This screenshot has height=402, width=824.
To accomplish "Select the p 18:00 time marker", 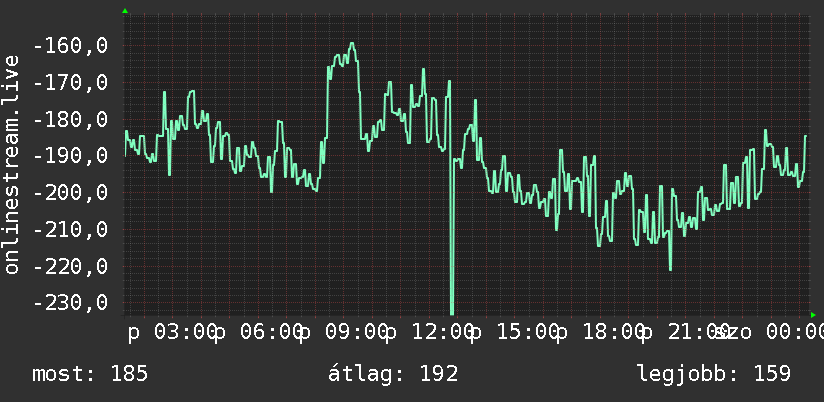I will point(600,333).
